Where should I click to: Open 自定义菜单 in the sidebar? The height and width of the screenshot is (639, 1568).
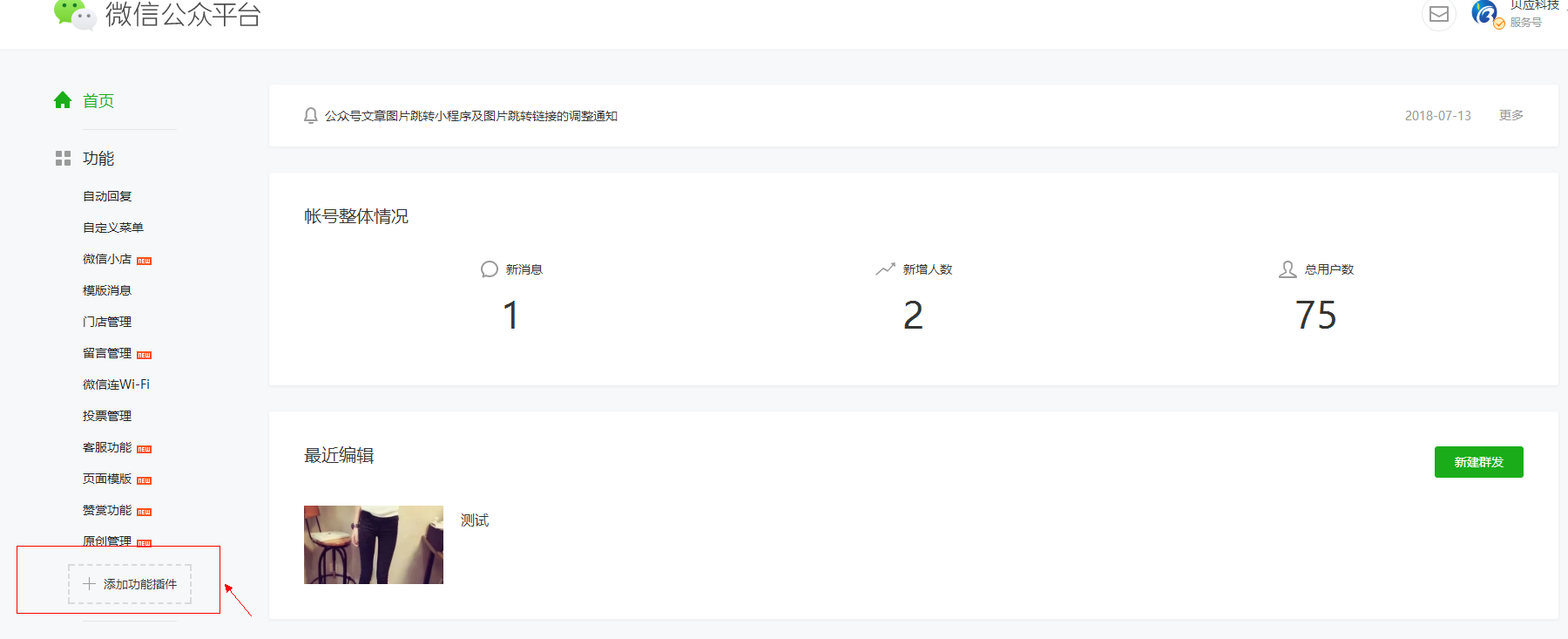click(x=113, y=228)
